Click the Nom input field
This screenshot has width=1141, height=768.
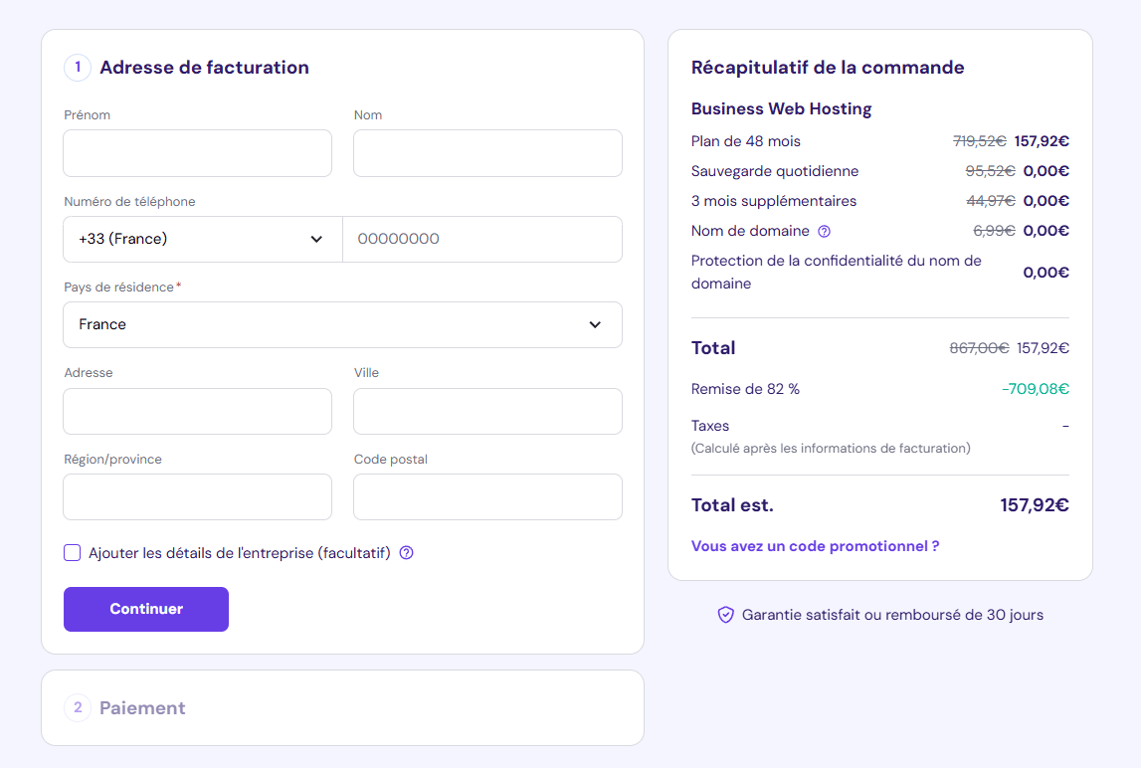[487, 152]
